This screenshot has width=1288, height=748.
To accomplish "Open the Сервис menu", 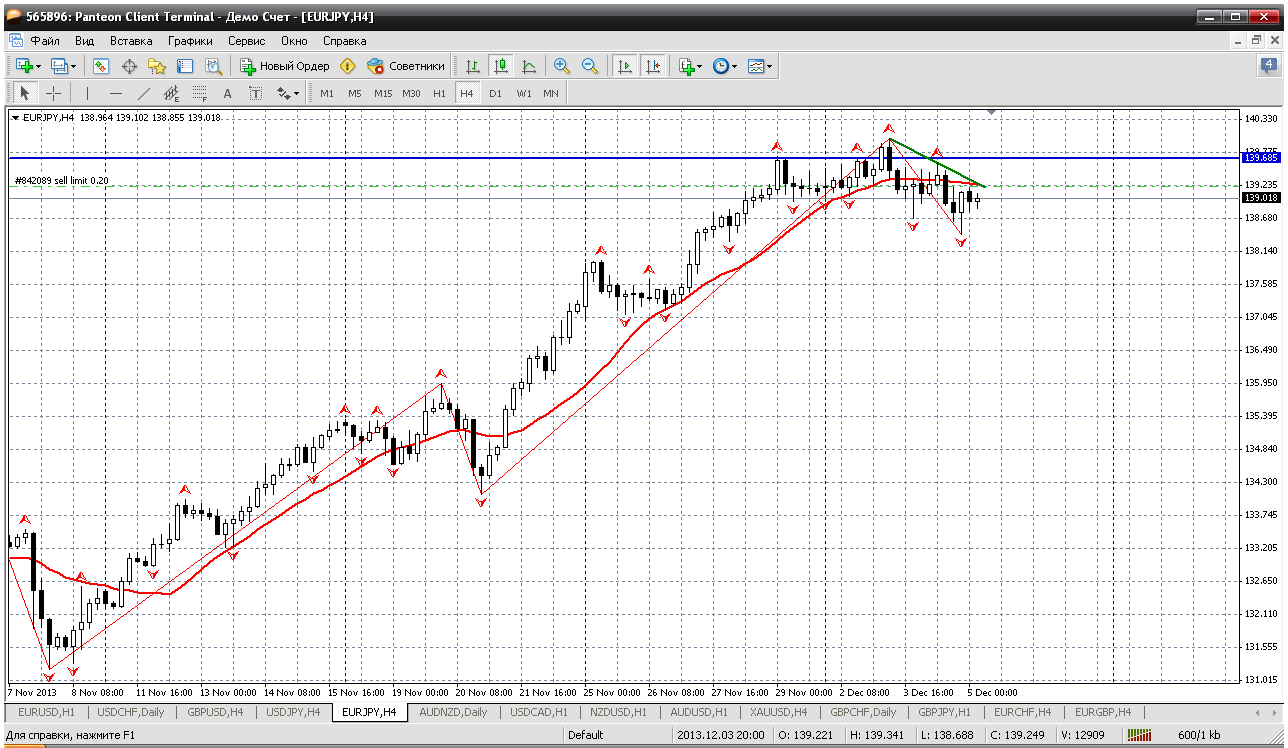I will click(247, 41).
